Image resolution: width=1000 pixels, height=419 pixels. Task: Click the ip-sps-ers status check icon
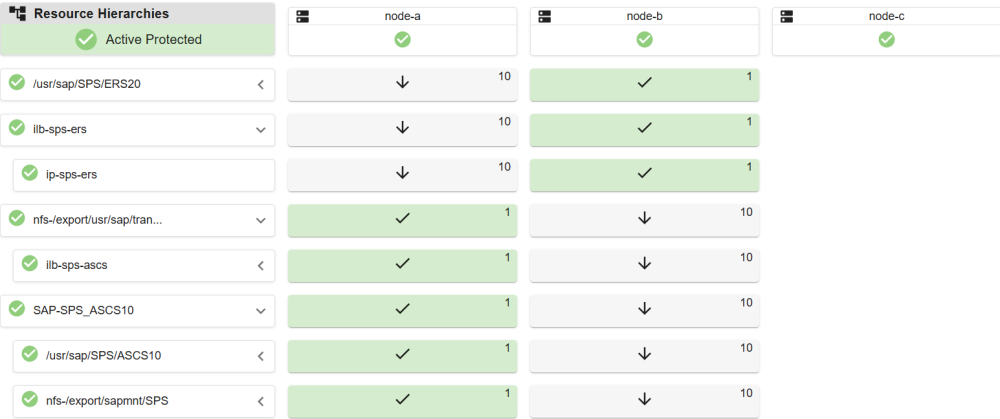pos(30,173)
